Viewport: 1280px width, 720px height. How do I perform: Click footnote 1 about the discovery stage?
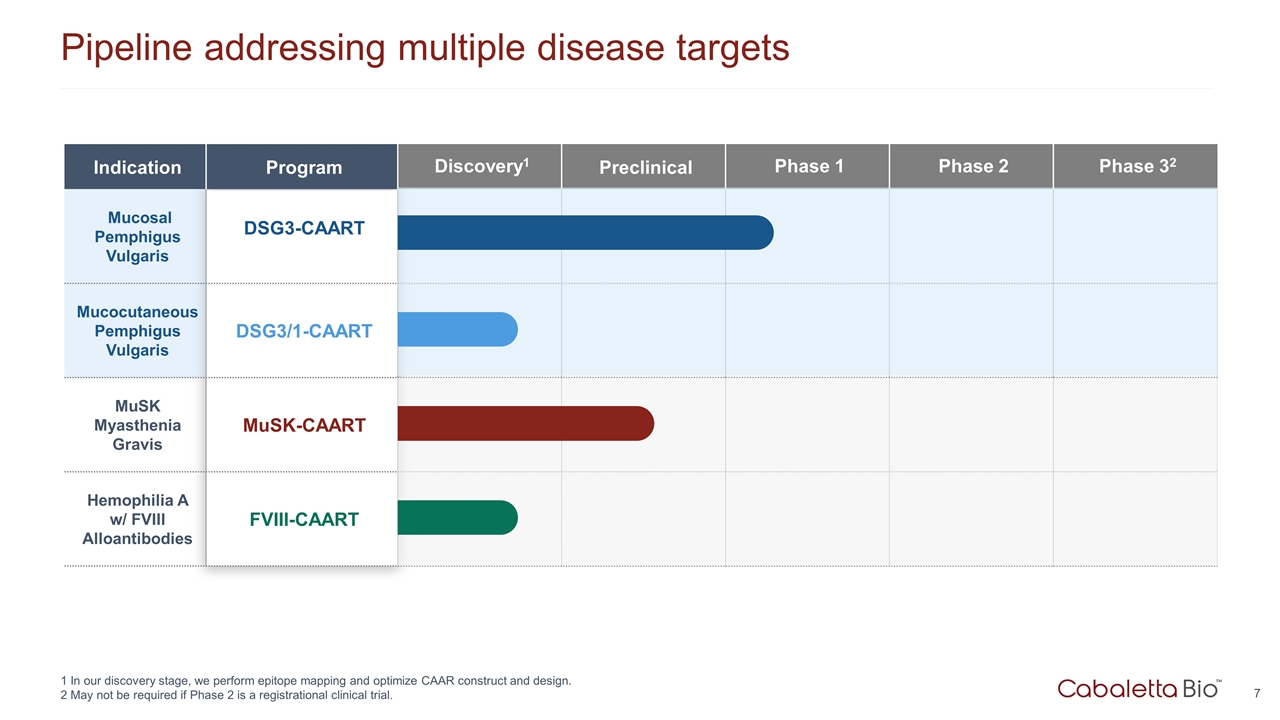(316, 681)
